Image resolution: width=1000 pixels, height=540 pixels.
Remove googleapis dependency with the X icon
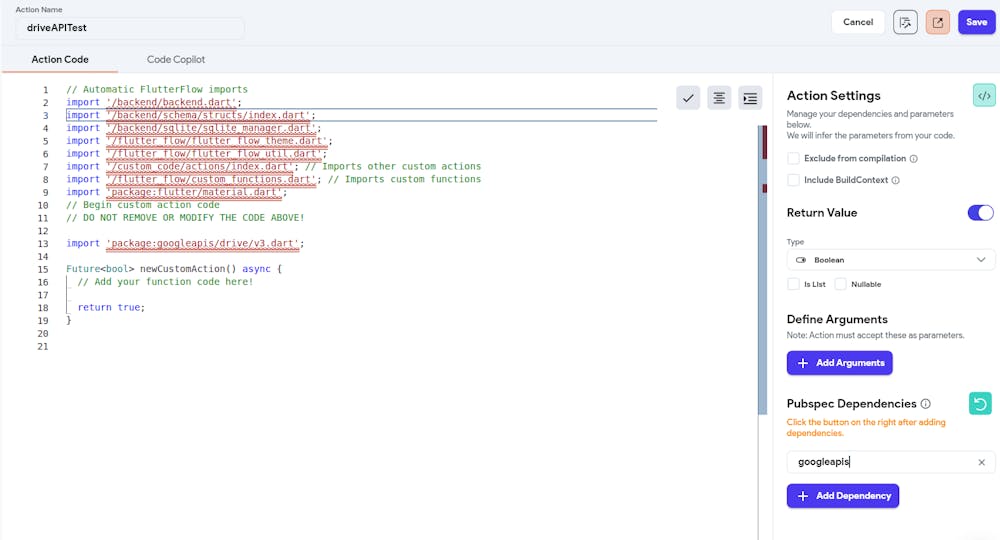(x=981, y=462)
